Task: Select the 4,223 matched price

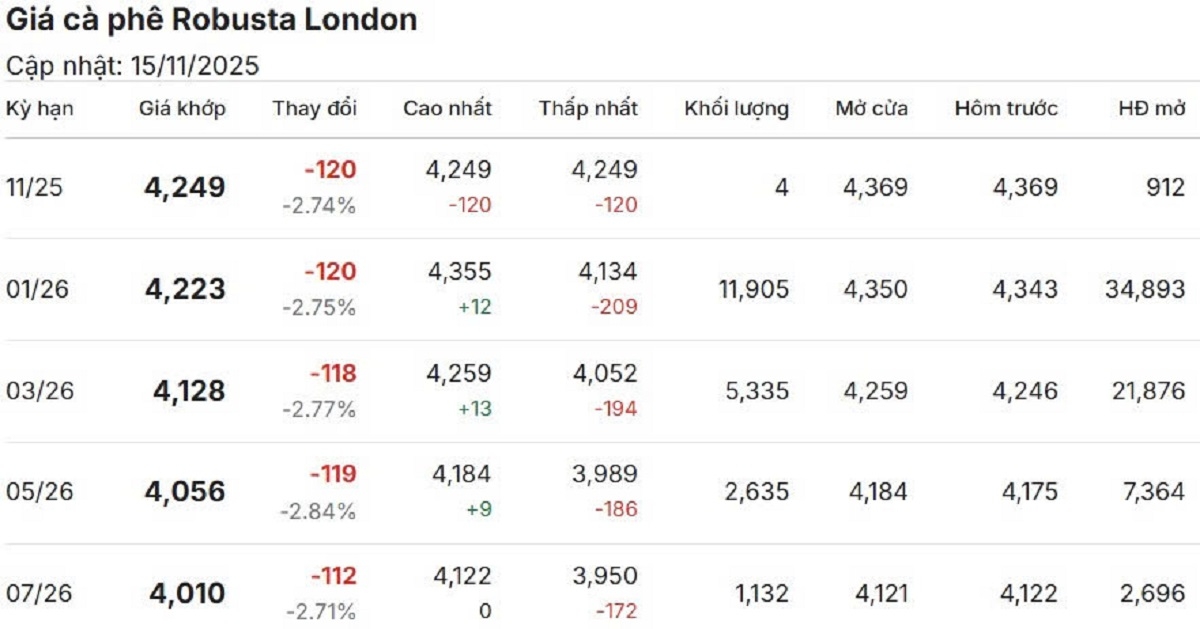Action: point(185,290)
